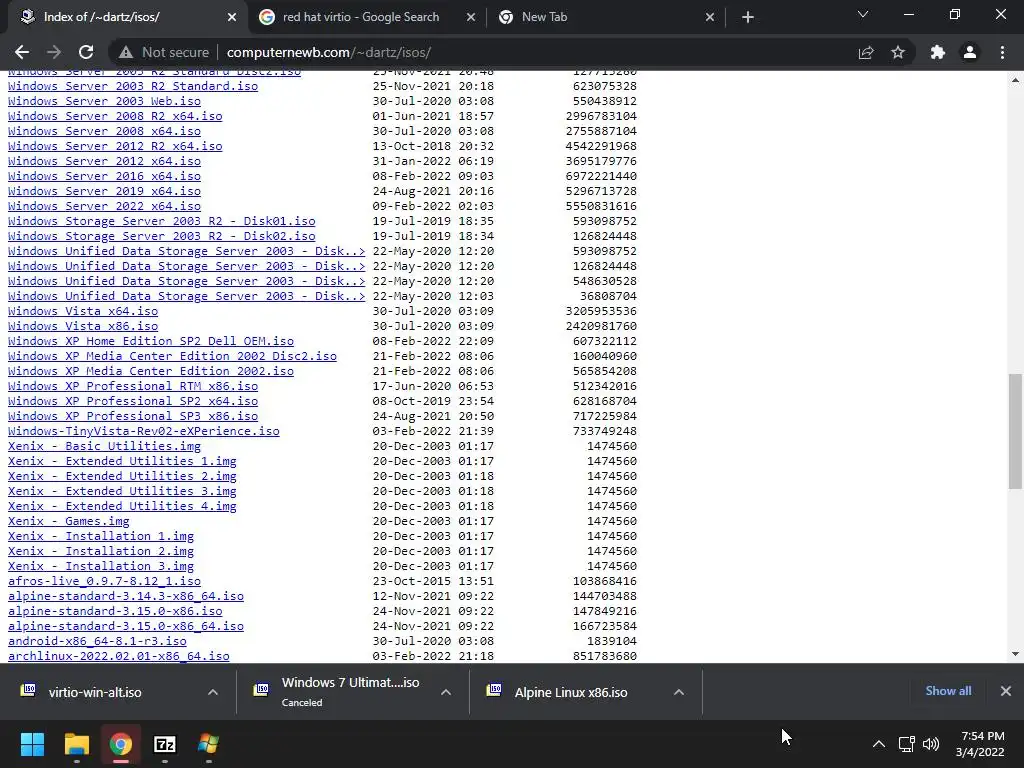Download Windows_XP_Professional_SP3_x86.iso
The height and width of the screenshot is (768, 1024).
click(133, 417)
